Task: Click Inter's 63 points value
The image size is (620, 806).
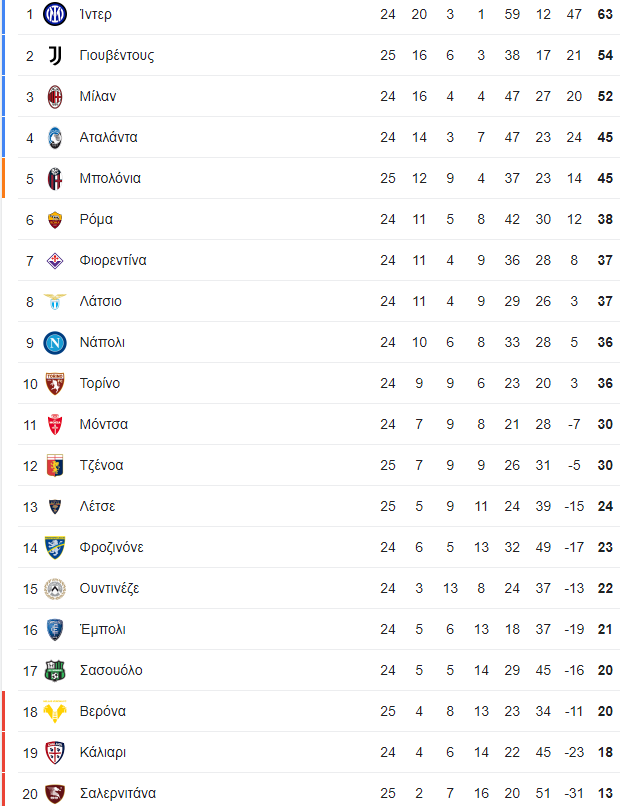Action: click(x=605, y=14)
